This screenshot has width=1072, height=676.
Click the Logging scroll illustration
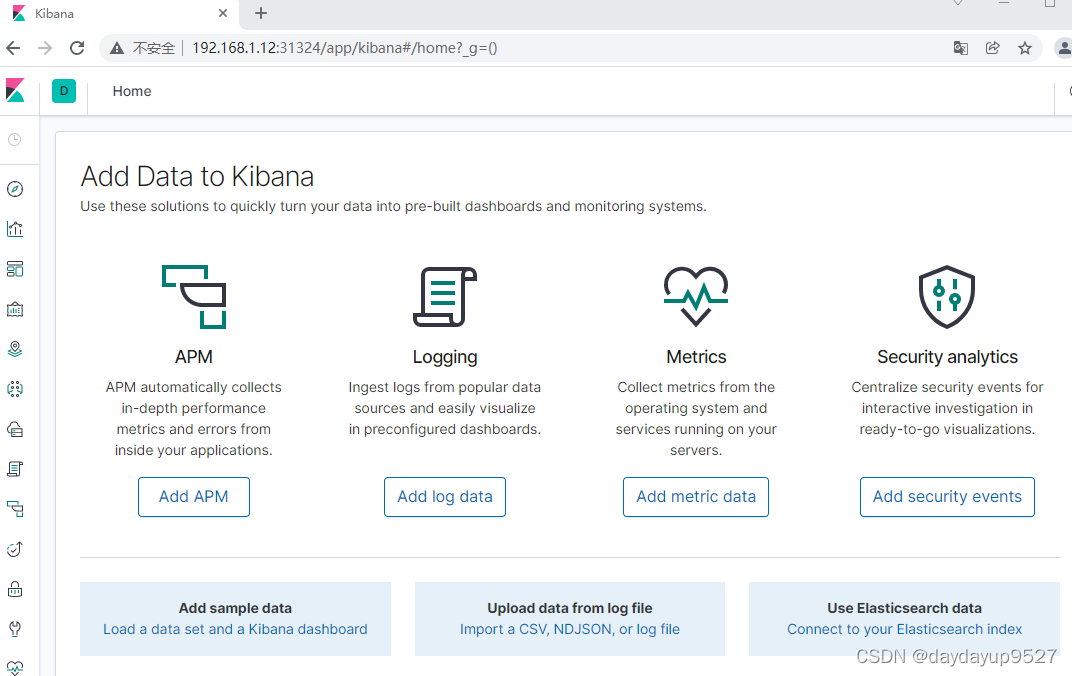click(x=445, y=297)
